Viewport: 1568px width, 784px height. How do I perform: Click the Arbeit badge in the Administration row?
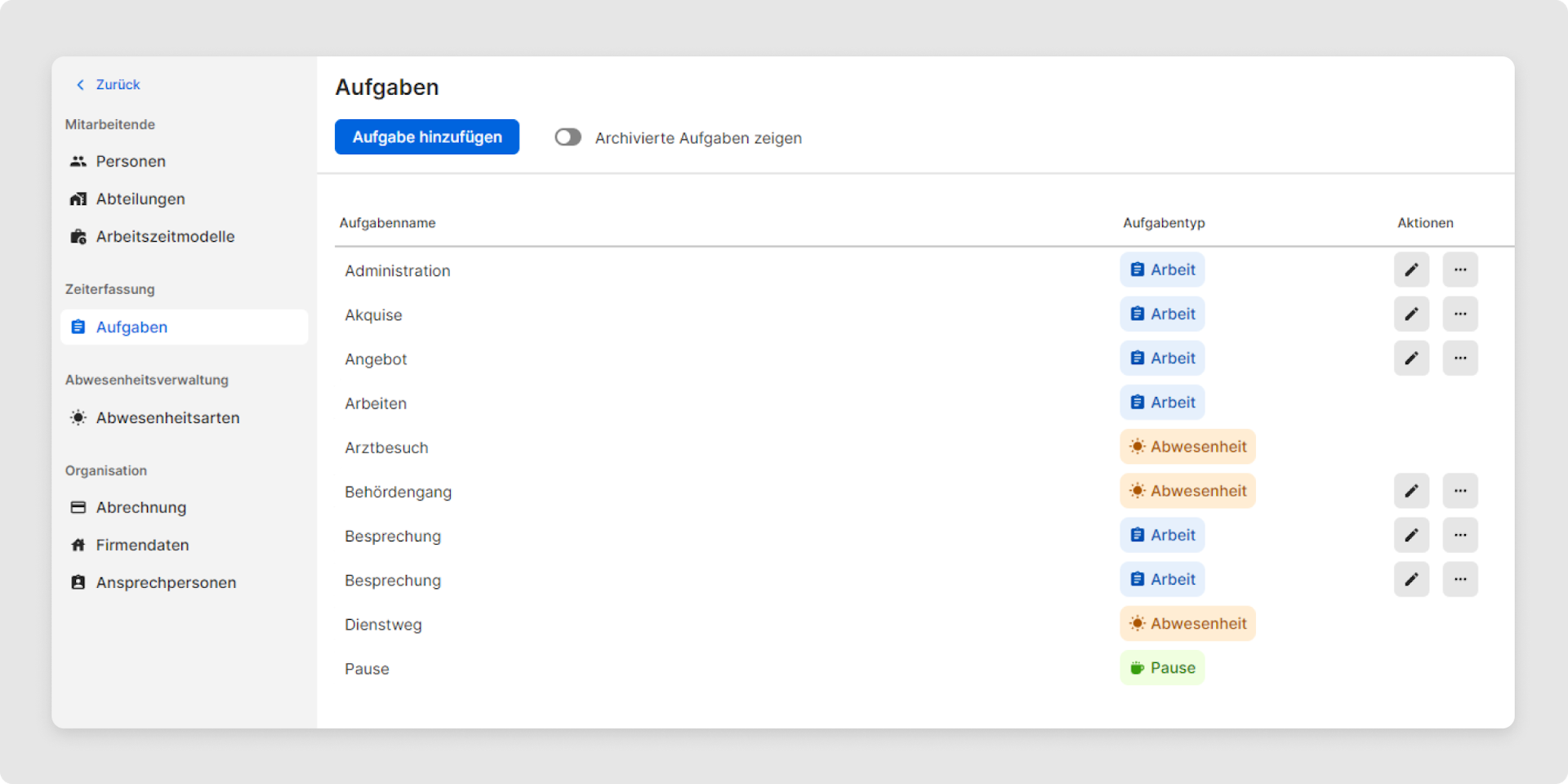[x=1162, y=269]
